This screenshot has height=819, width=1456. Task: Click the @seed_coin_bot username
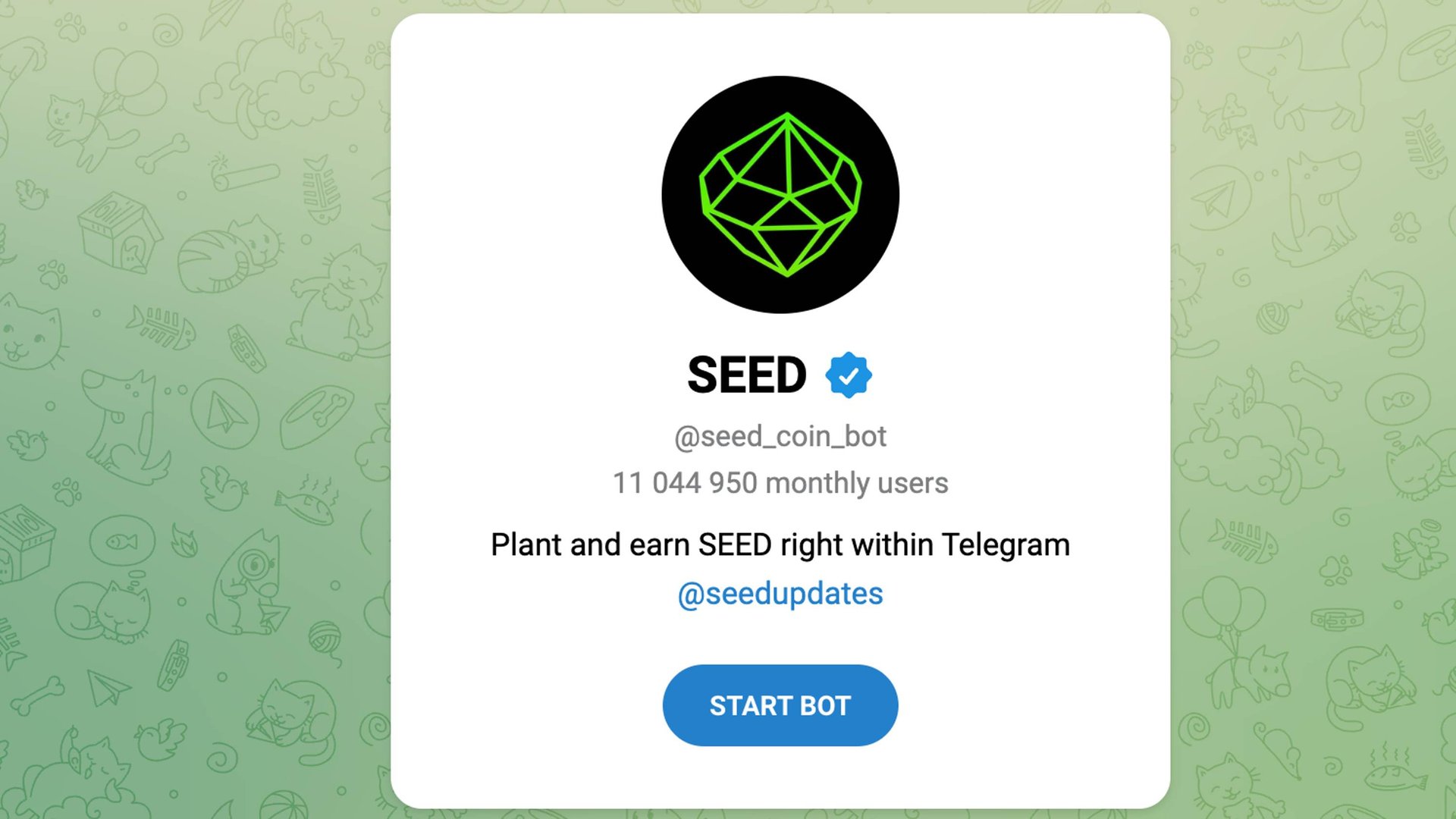coord(780,436)
